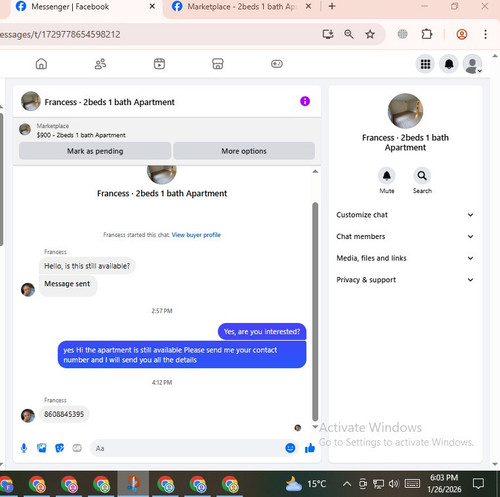
Task: Open taskbar clock showing 6:03 PM
Action: click(444, 483)
